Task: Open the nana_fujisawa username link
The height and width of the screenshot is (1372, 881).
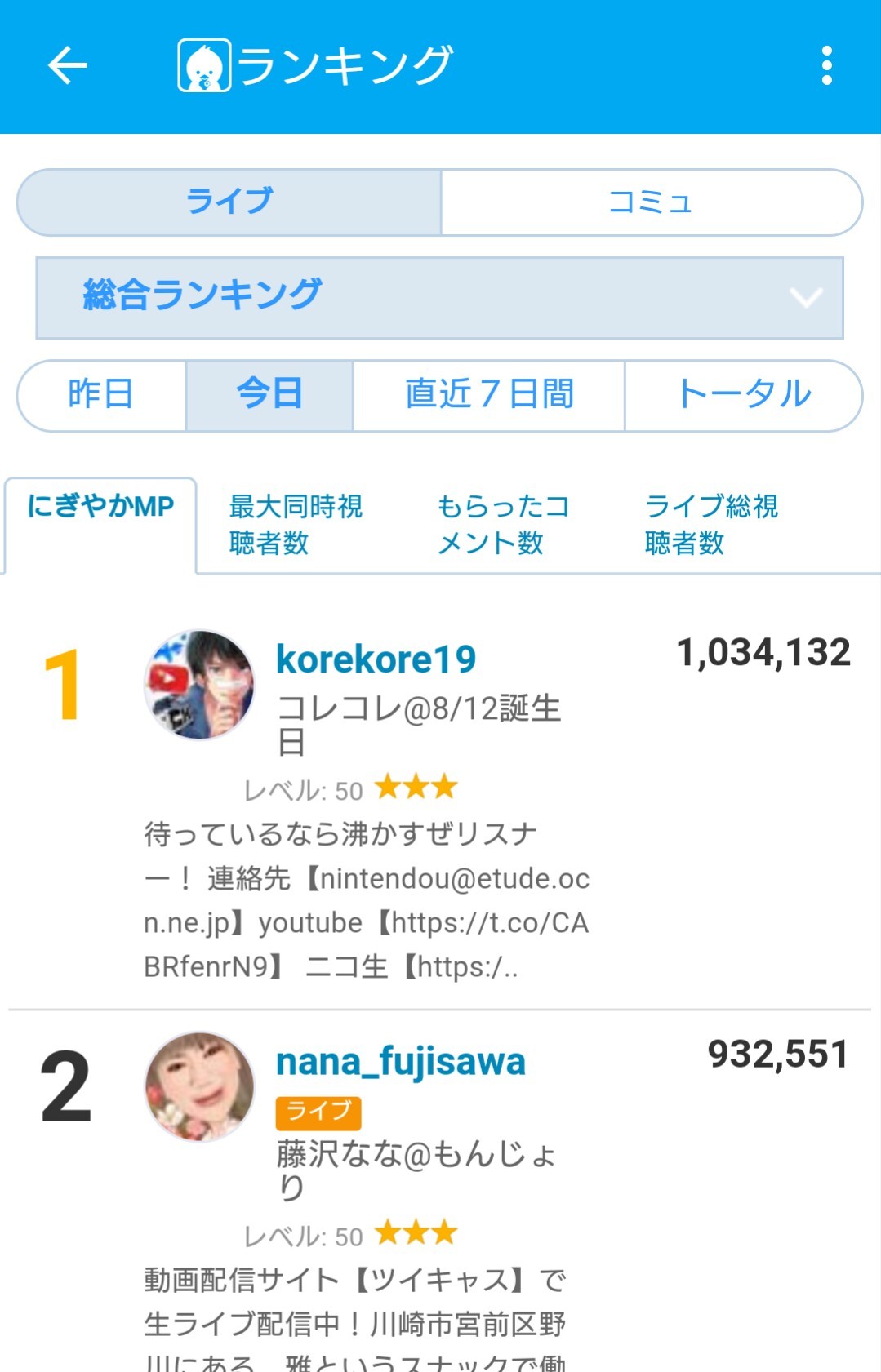Action: tap(400, 1062)
